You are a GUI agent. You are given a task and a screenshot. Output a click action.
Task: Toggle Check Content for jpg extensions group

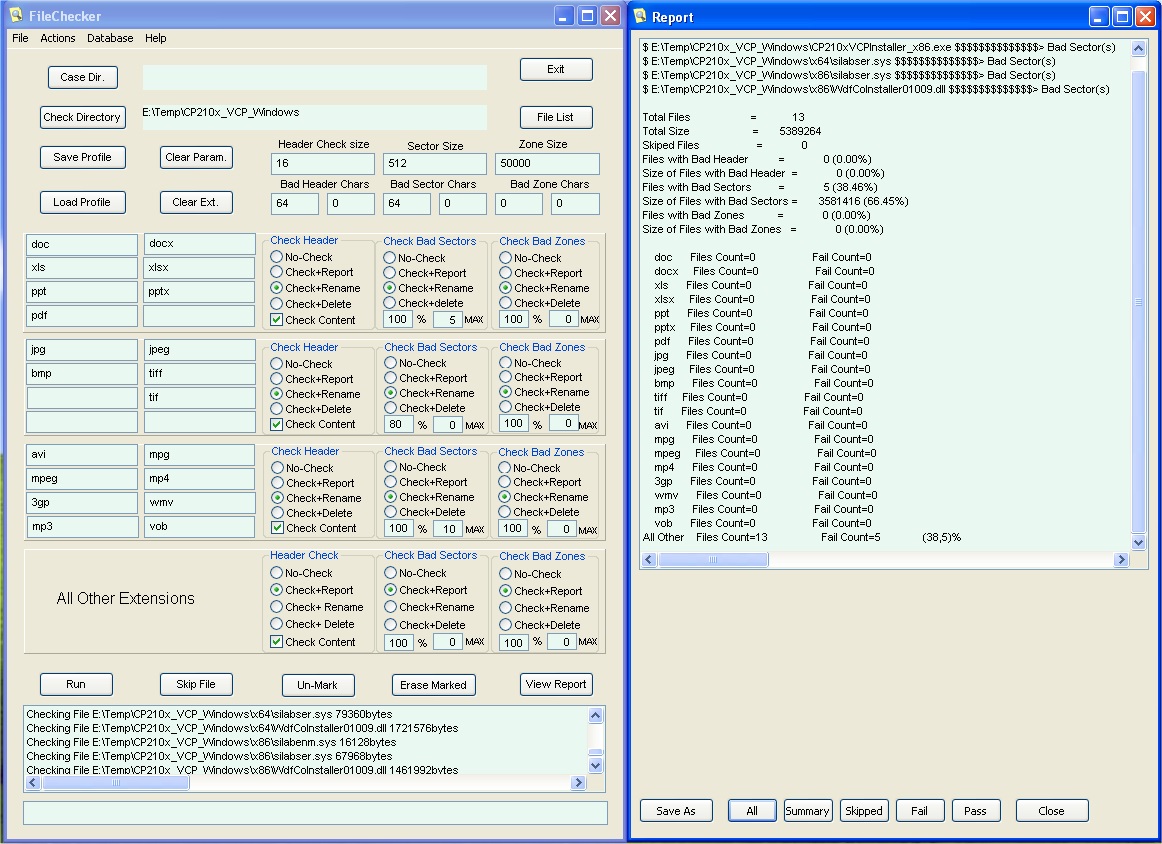[276, 425]
